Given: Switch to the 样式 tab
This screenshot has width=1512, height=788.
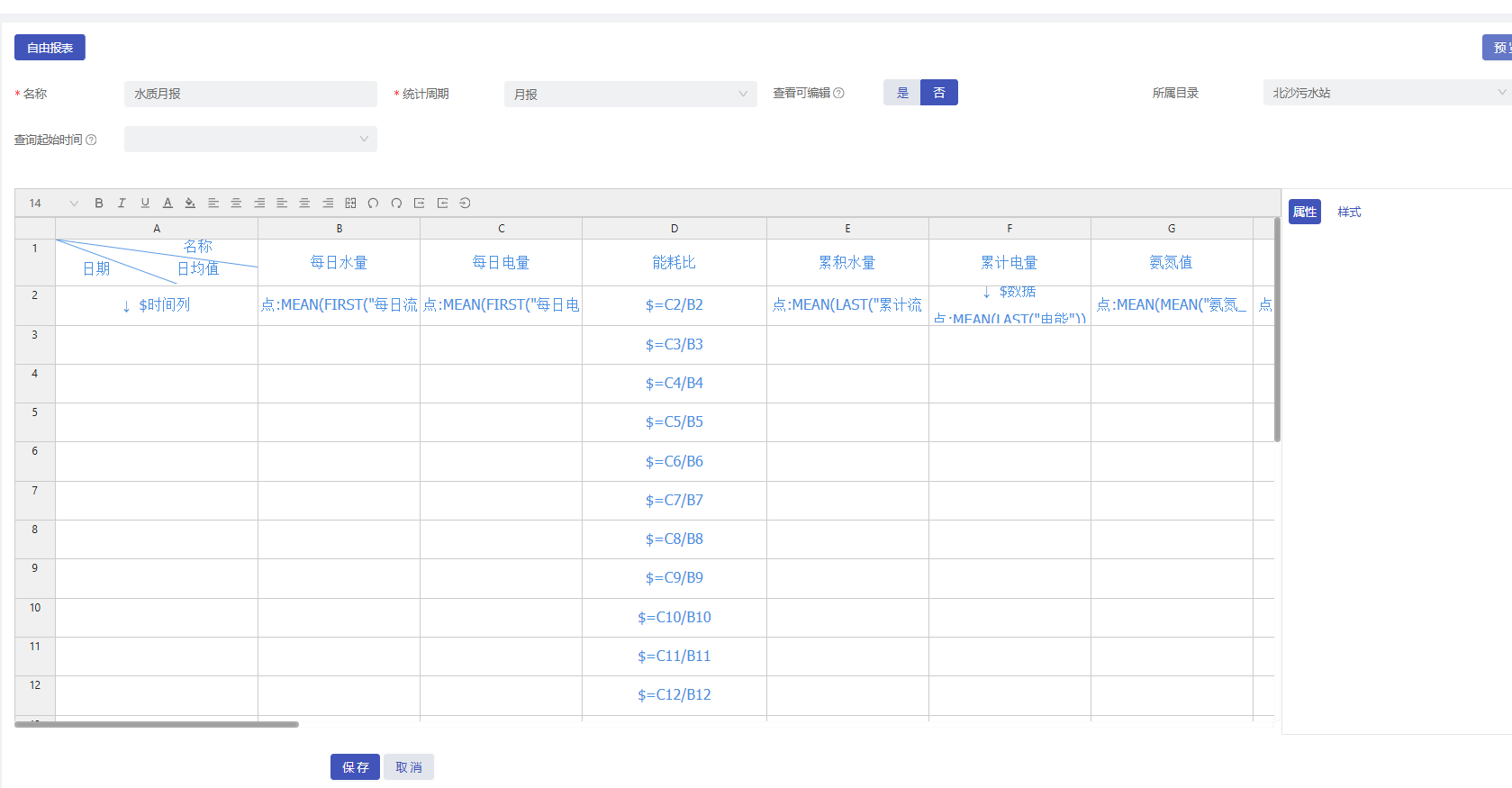Looking at the screenshot, I should 1349,212.
